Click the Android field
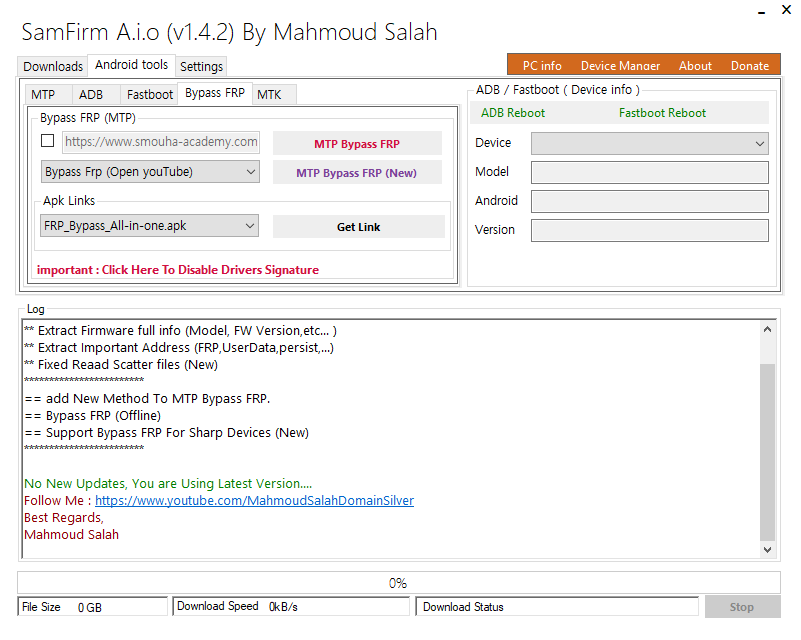Viewport: 801px width, 640px height. pyautogui.click(x=650, y=201)
